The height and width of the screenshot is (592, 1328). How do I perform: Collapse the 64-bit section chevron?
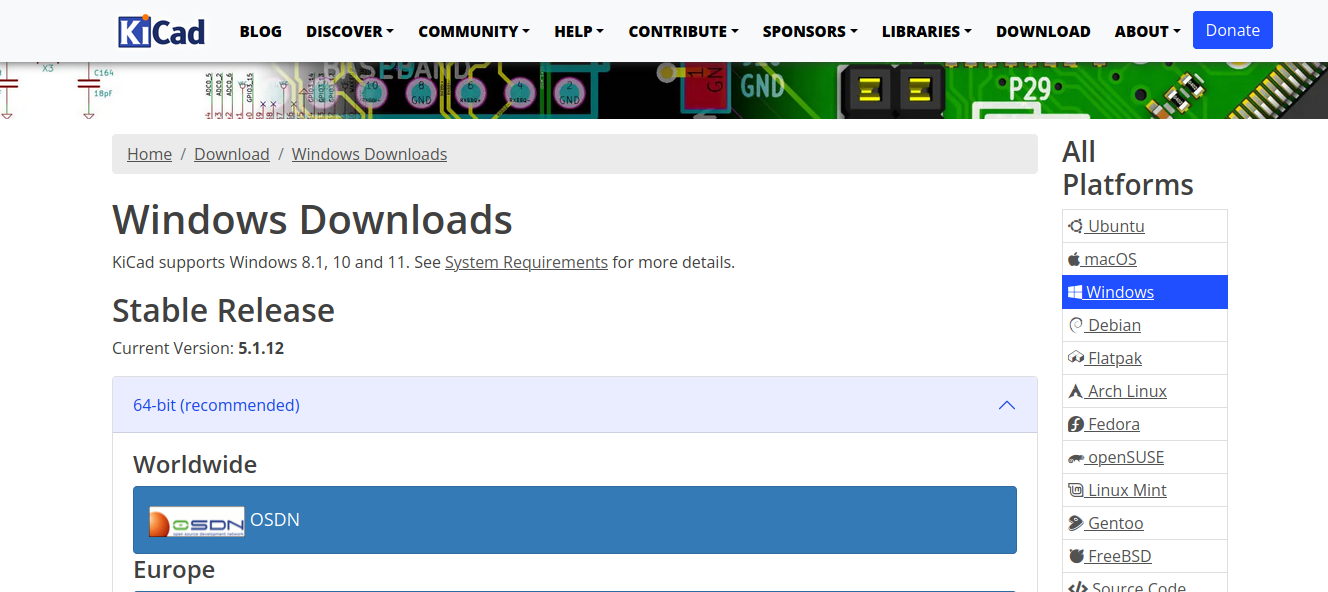pos(1007,405)
